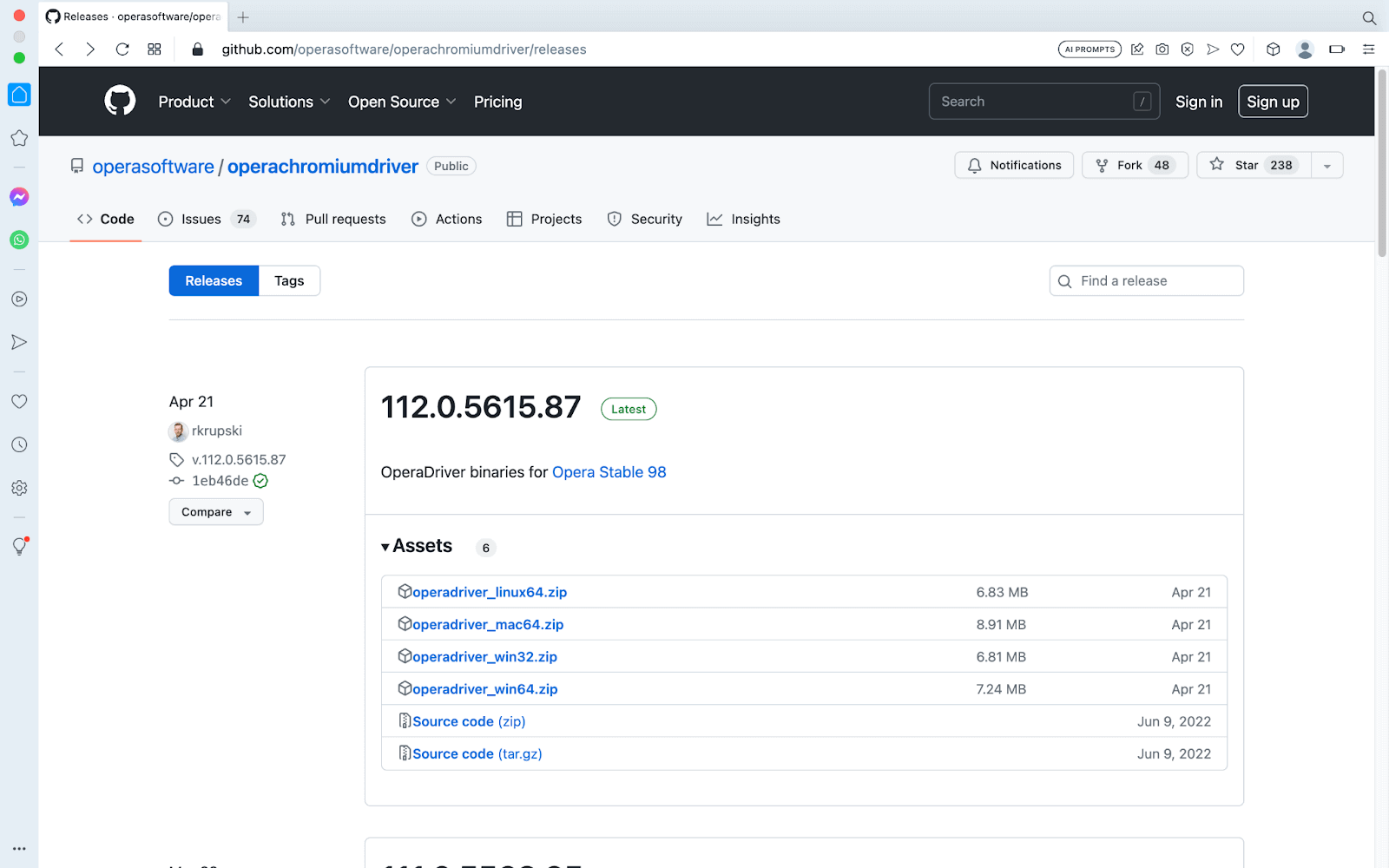Open the Pull requests tab
This screenshot has width=1389, height=868.
click(333, 219)
